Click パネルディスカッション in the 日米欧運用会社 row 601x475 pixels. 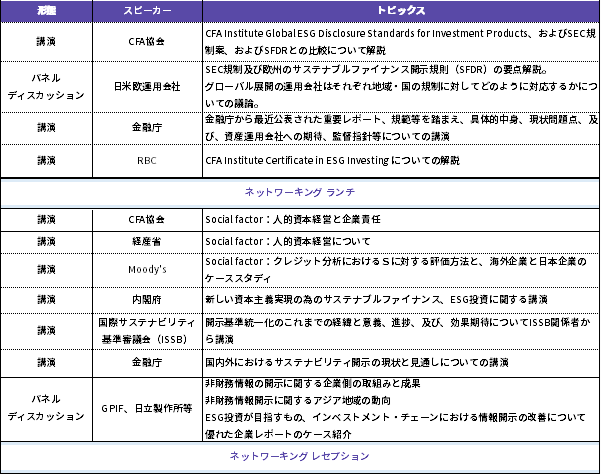pos(46,87)
